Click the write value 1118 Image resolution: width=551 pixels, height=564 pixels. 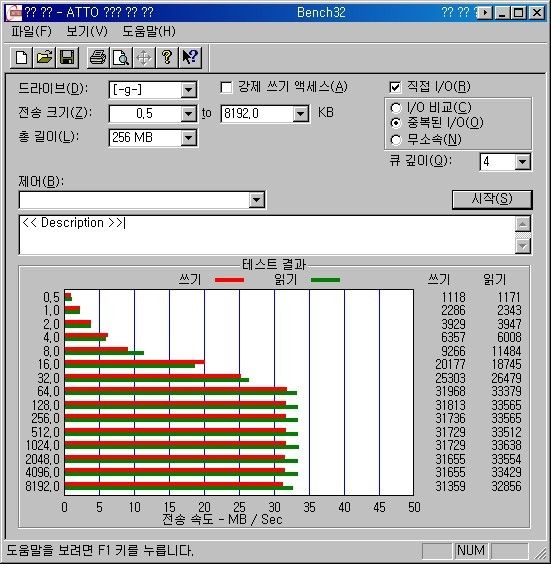(x=454, y=297)
